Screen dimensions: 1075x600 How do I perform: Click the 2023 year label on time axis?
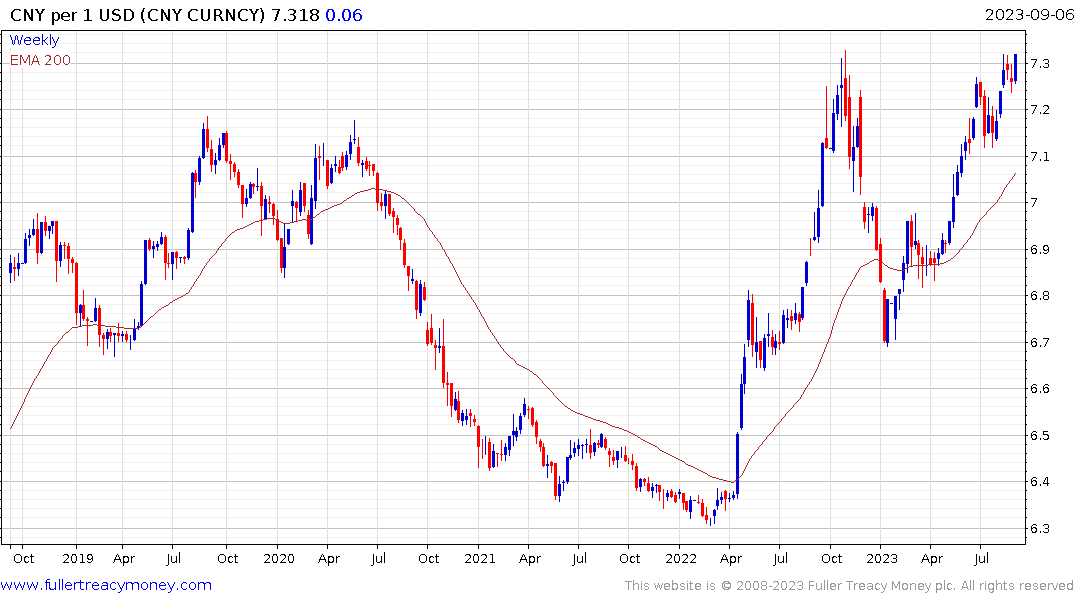point(882,558)
